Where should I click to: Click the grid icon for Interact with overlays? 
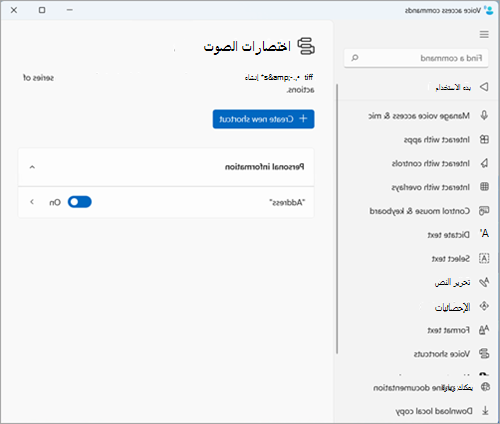click(x=484, y=187)
